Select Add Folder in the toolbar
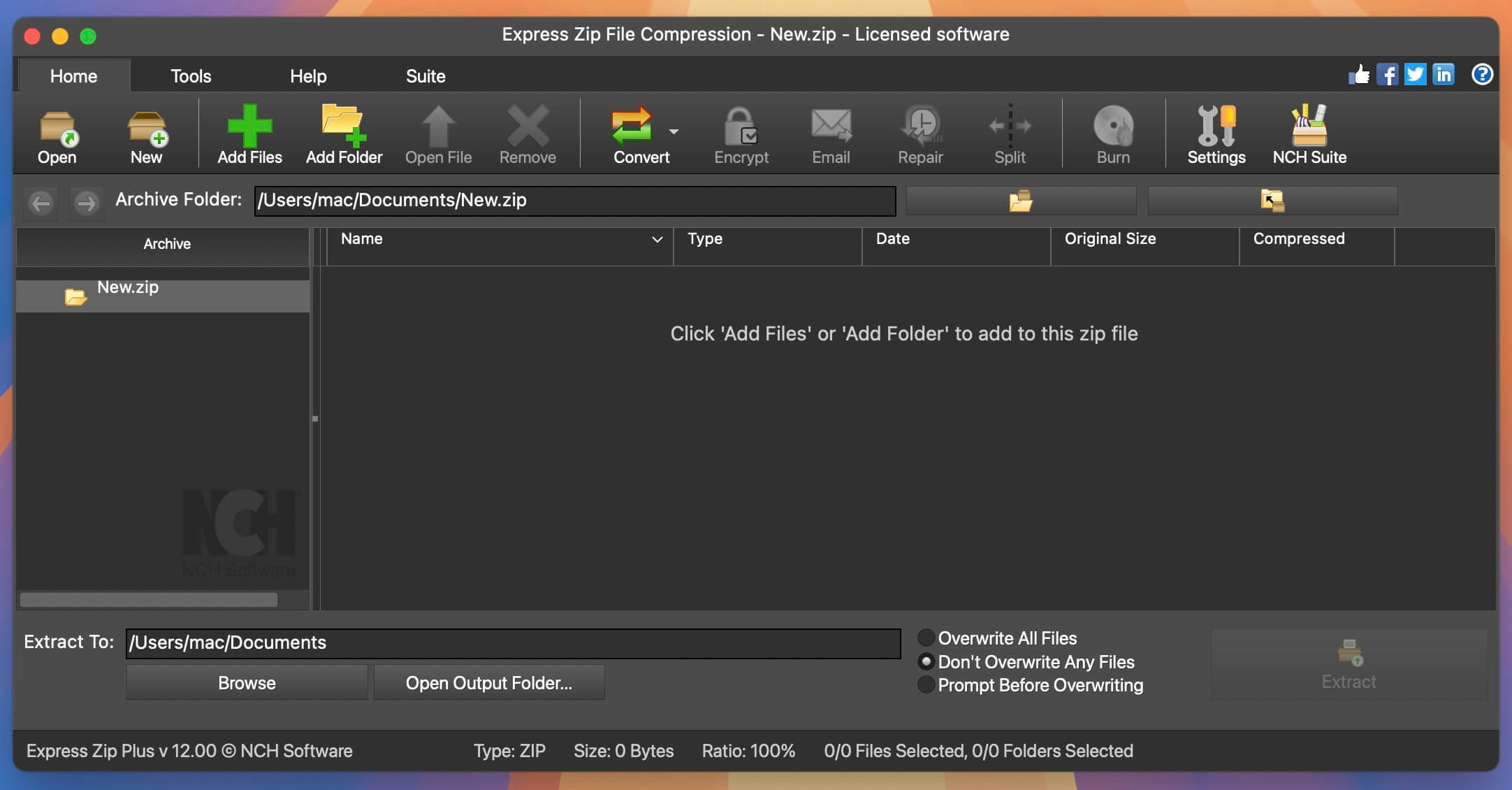This screenshot has width=1512, height=790. 343,134
